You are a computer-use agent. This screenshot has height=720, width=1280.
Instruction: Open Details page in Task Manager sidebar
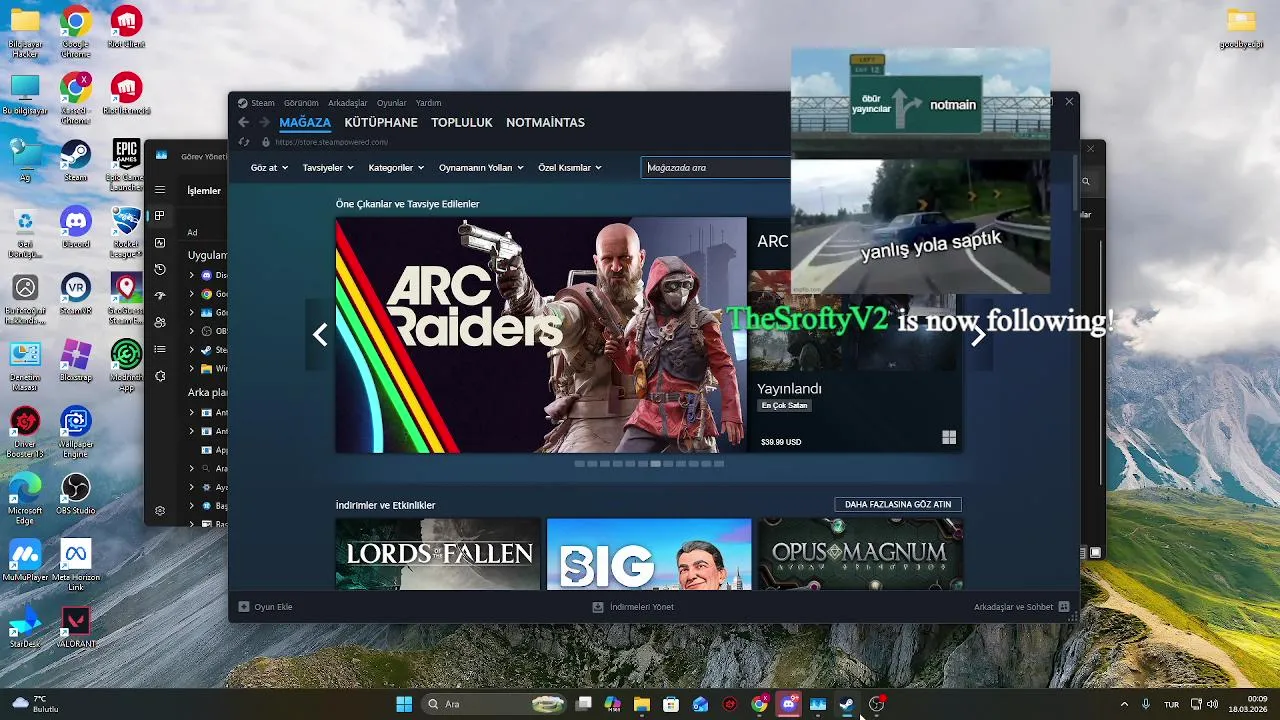160,349
